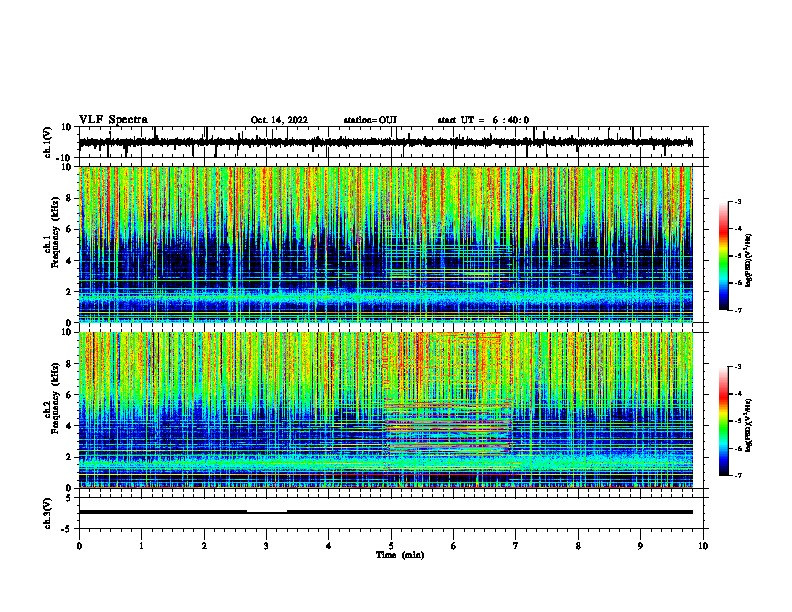Image resolution: width=792 pixels, height=612 pixels.
Task: Click the ch.2 spectrogram color scale bar
Action: click(x=724, y=421)
